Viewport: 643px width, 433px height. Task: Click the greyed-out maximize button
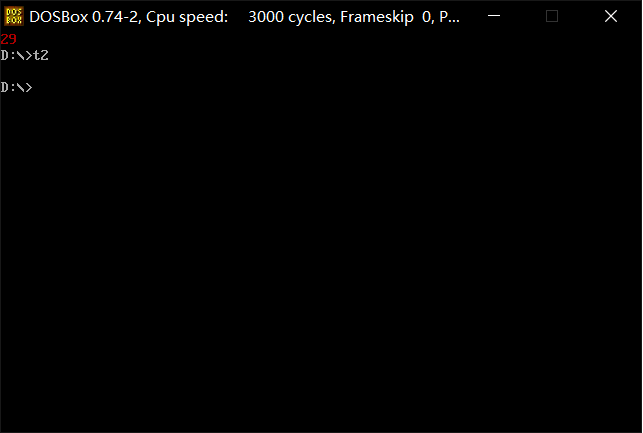[552, 16]
